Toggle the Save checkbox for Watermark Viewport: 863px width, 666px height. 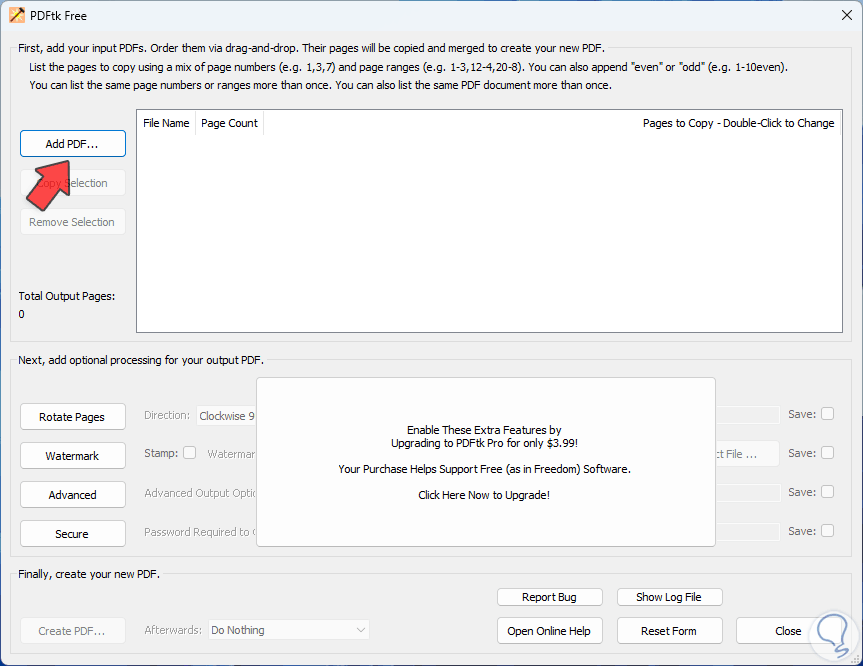point(827,453)
